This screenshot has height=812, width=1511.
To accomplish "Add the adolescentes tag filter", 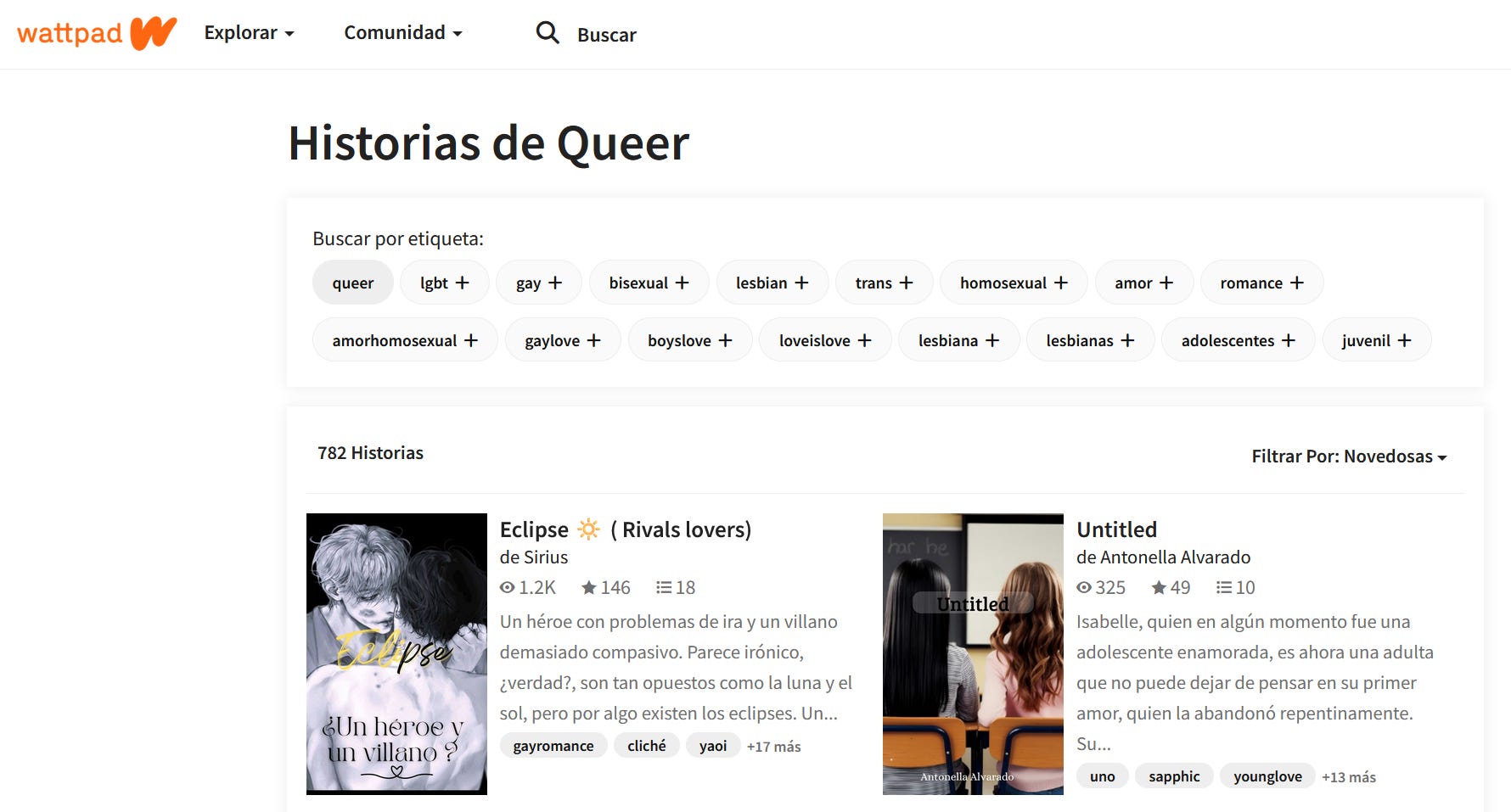I will pos(1238,340).
